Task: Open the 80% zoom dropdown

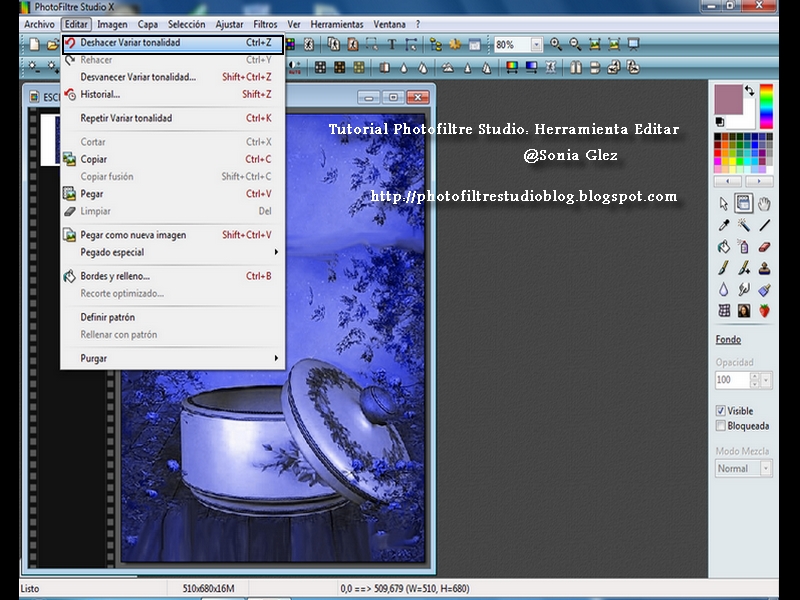Action: click(536, 44)
